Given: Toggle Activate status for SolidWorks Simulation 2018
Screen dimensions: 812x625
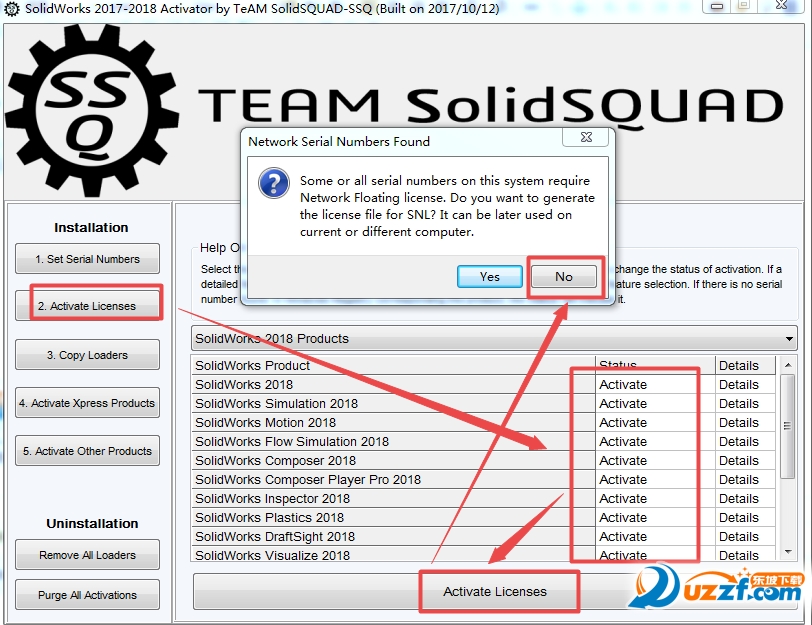Looking at the screenshot, I should [x=655, y=403].
